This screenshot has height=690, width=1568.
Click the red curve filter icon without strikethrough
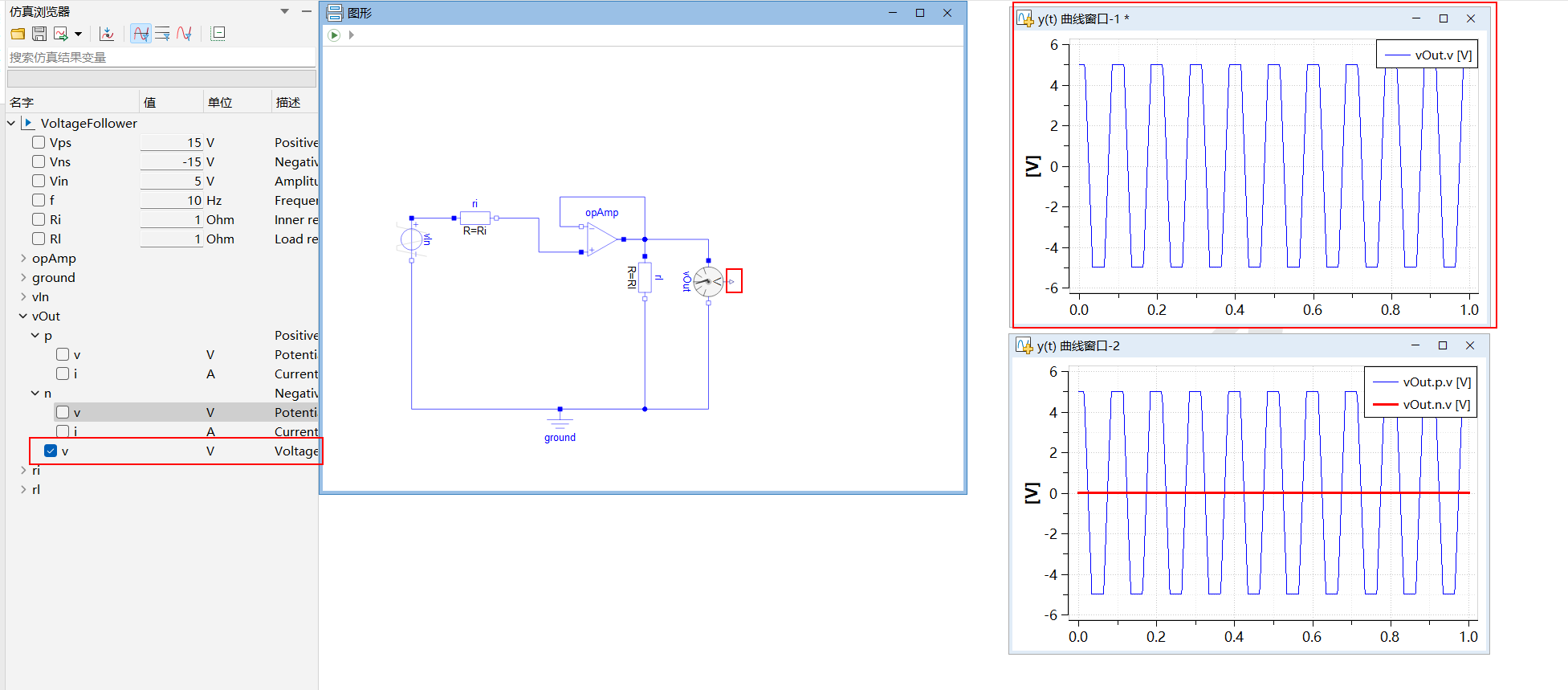184,34
